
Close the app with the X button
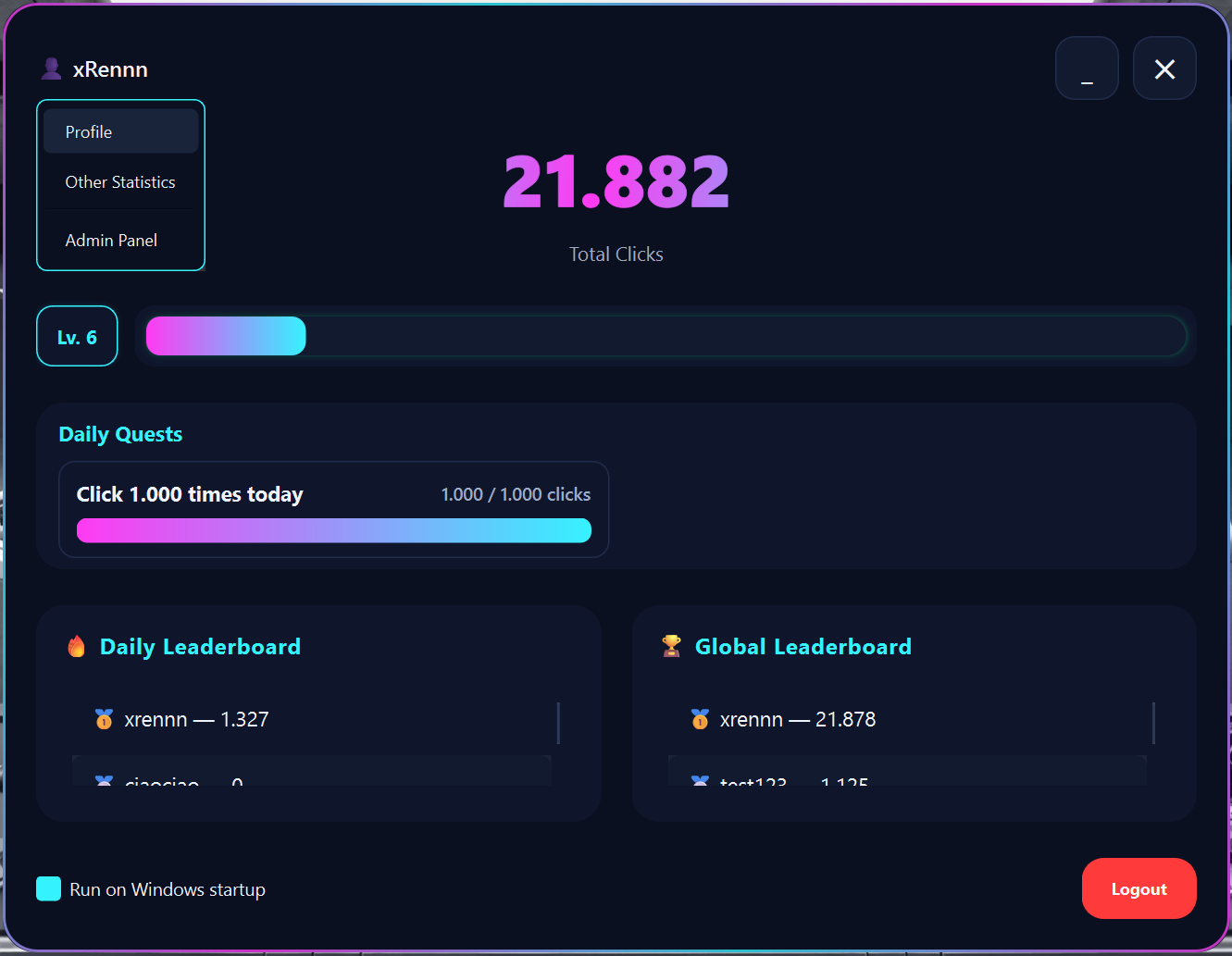1164,68
